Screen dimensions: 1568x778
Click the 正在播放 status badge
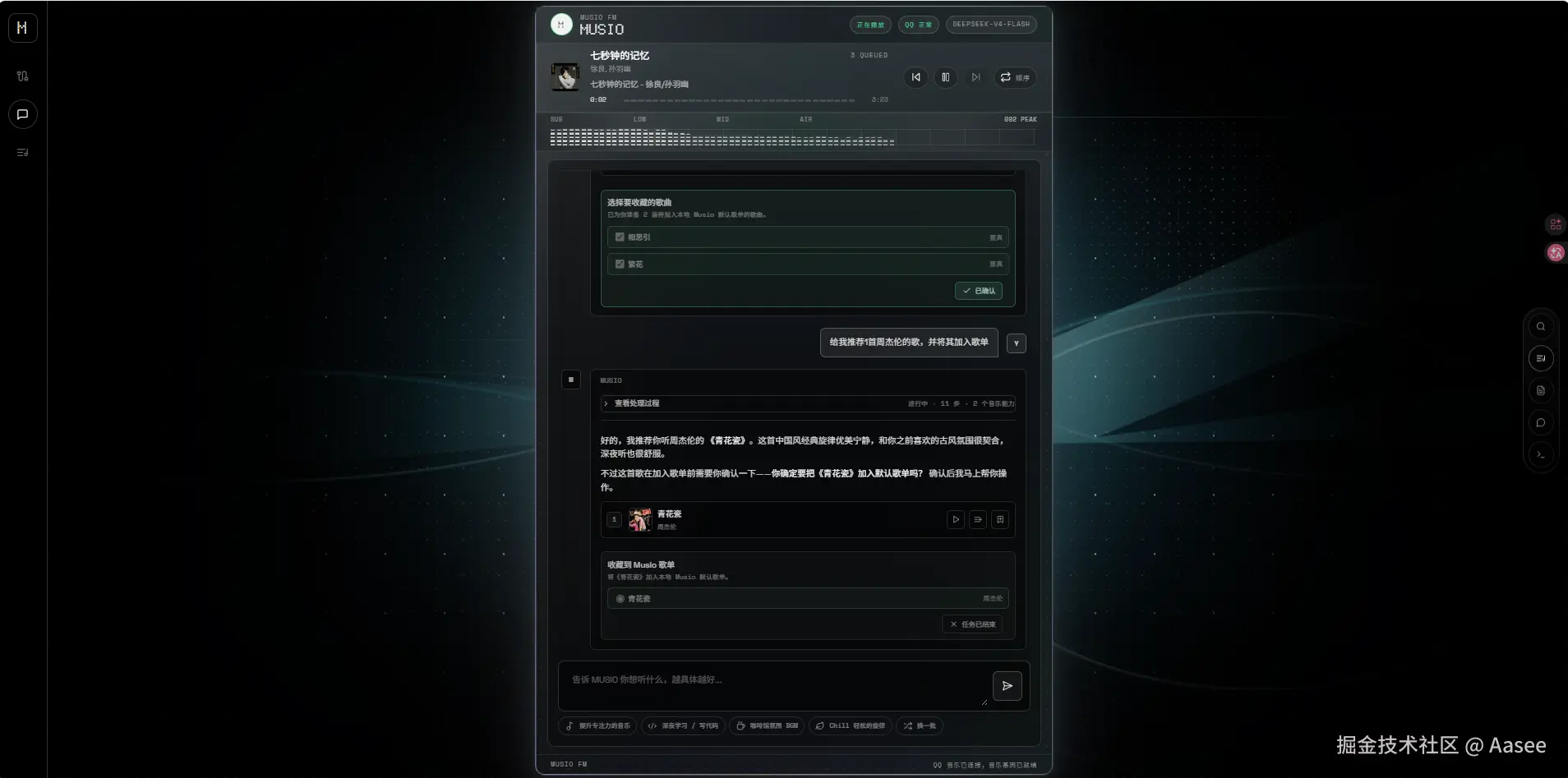[870, 25]
